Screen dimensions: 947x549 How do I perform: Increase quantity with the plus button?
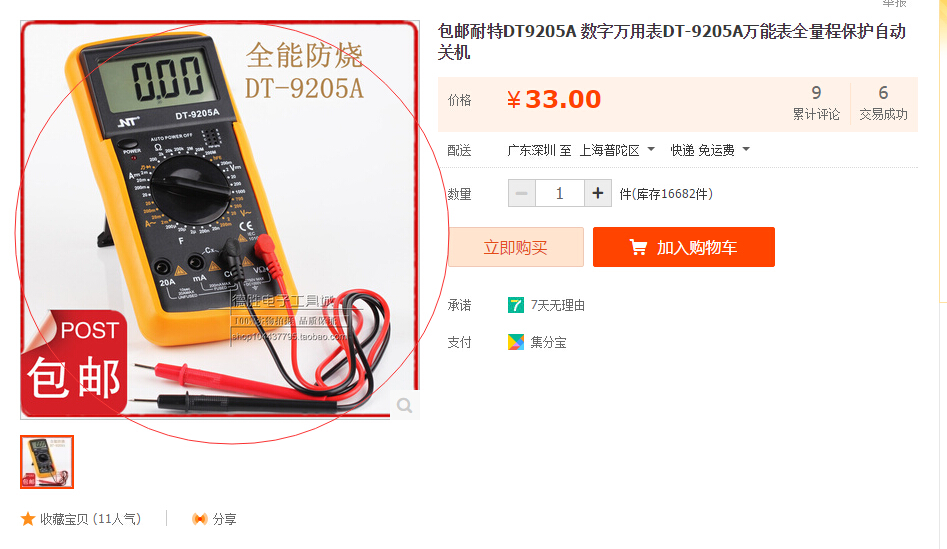pyautogui.click(x=598, y=193)
